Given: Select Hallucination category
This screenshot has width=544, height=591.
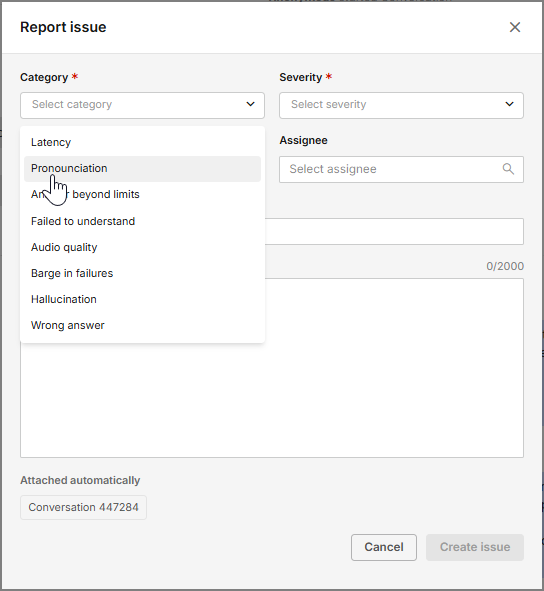Looking at the screenshot, I should point(142,299).
